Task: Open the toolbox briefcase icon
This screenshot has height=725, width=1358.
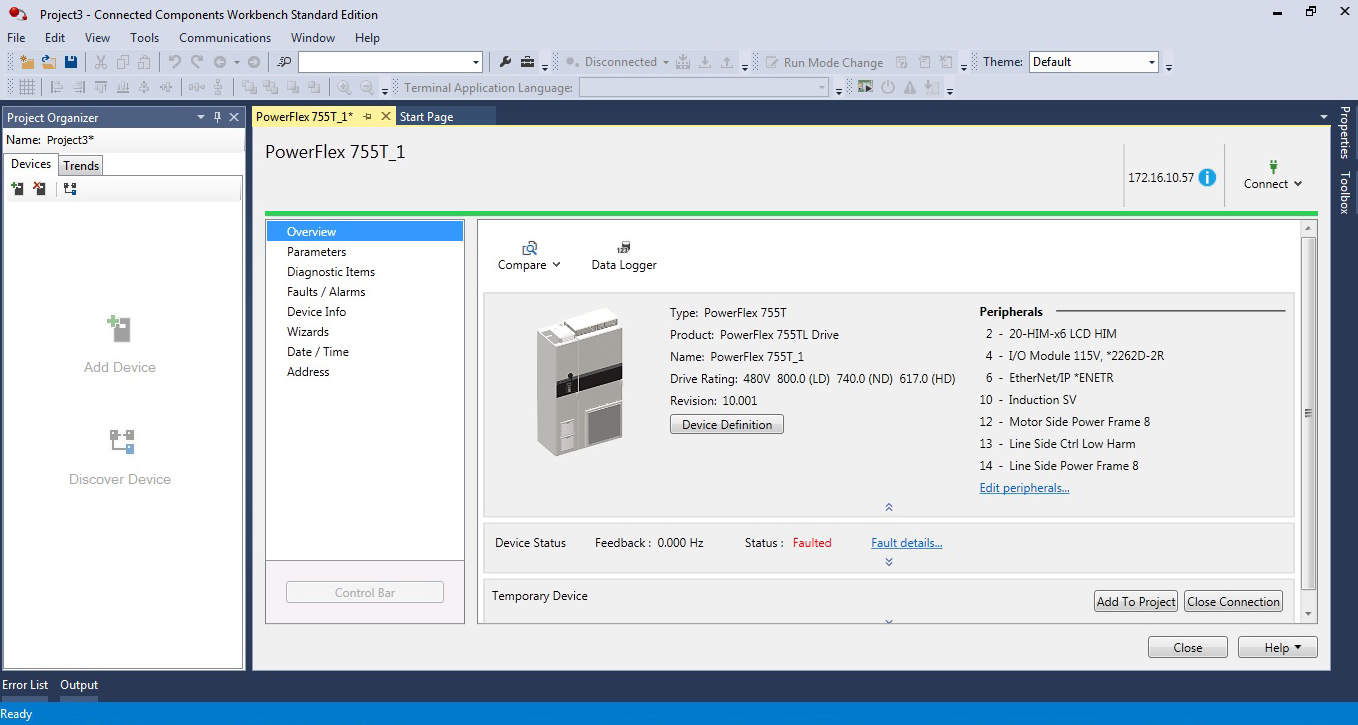Action: [528, 62]
